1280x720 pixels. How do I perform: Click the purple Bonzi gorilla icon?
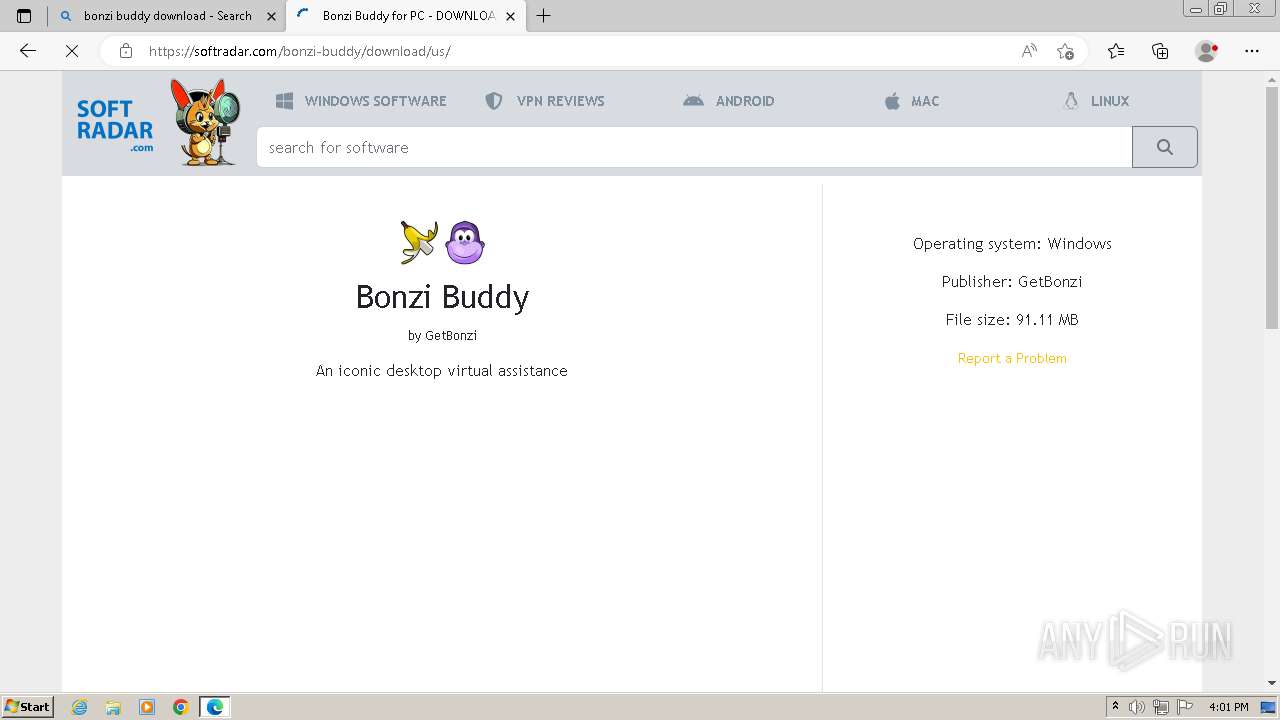[x=465, y=242]
